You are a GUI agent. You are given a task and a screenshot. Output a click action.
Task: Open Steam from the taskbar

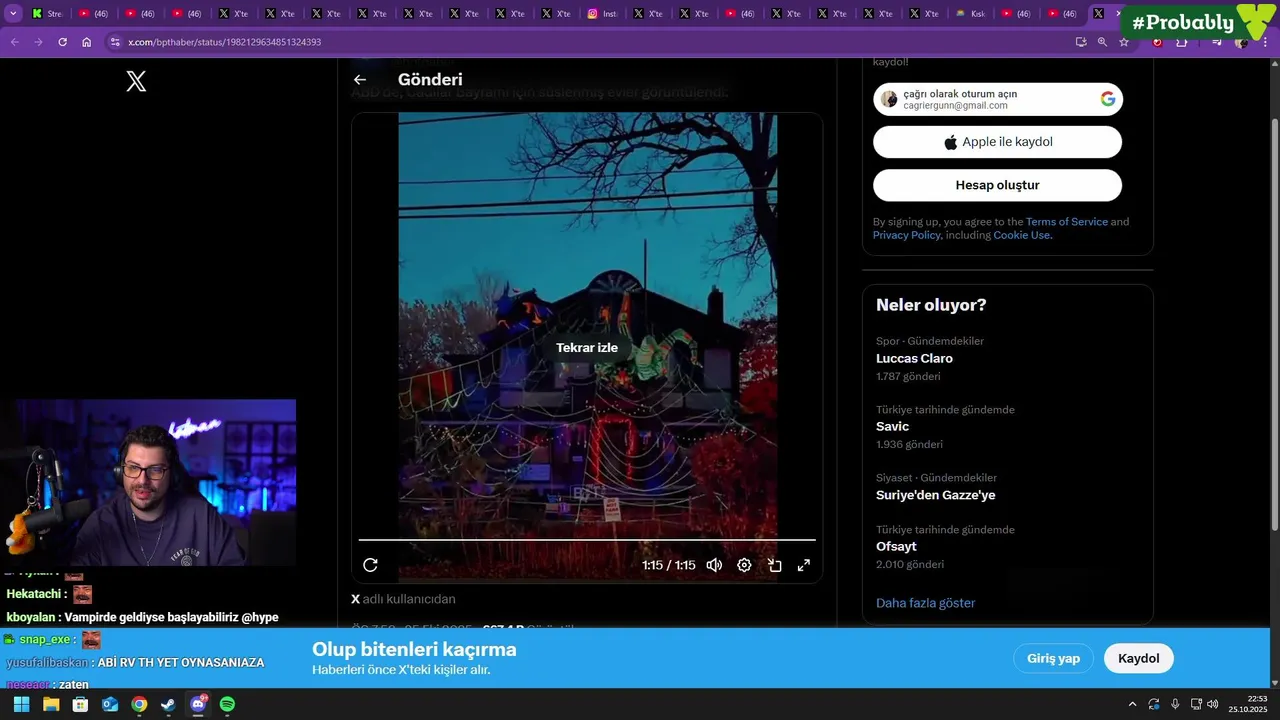click(x=168, y=704)
